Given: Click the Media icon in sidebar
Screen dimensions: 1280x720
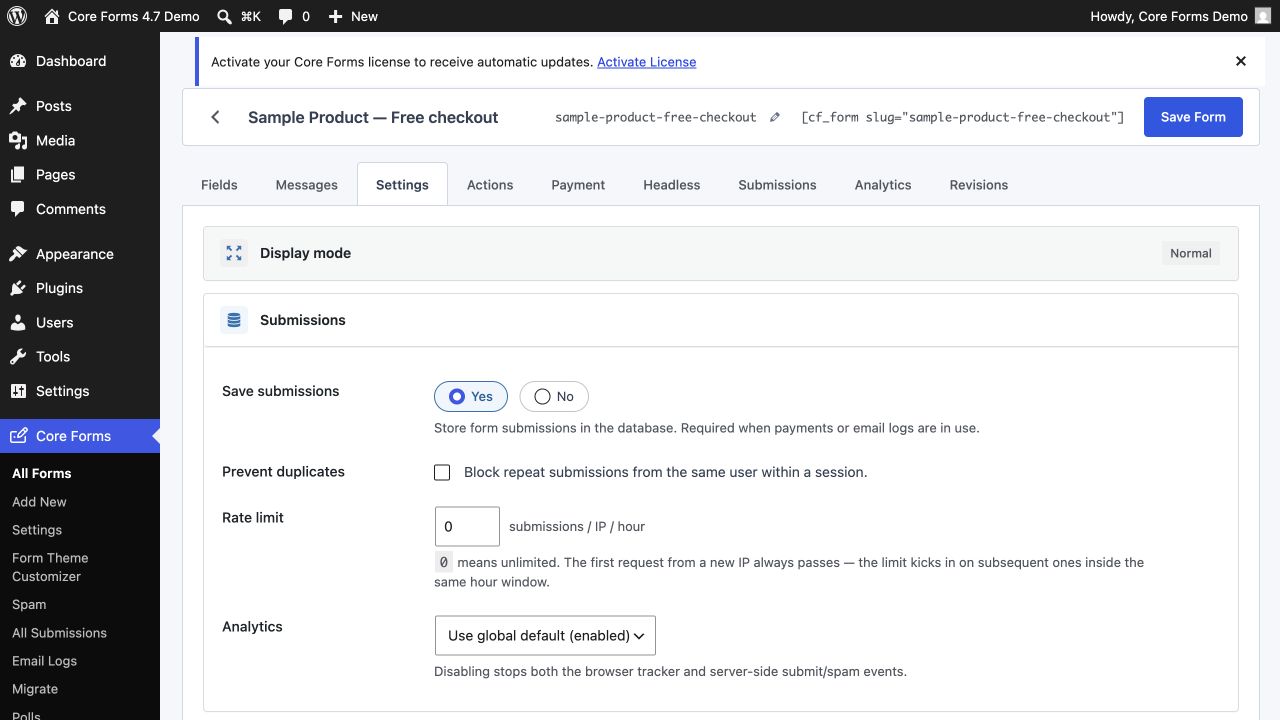Looking at the screenshot, I should point(18,141).
